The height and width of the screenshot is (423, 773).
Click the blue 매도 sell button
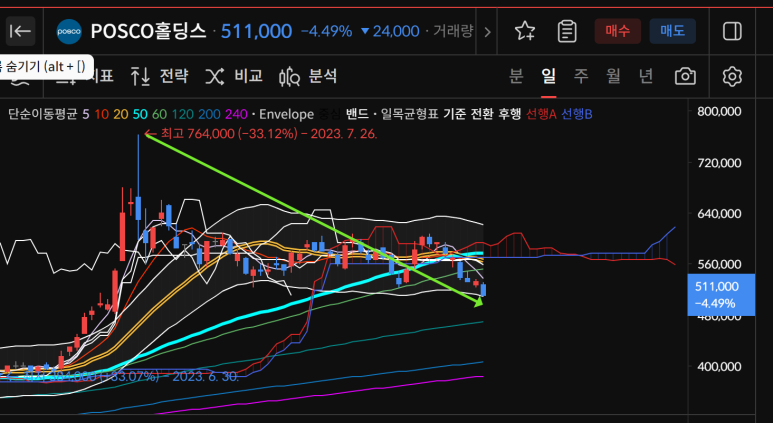point(672,32)
